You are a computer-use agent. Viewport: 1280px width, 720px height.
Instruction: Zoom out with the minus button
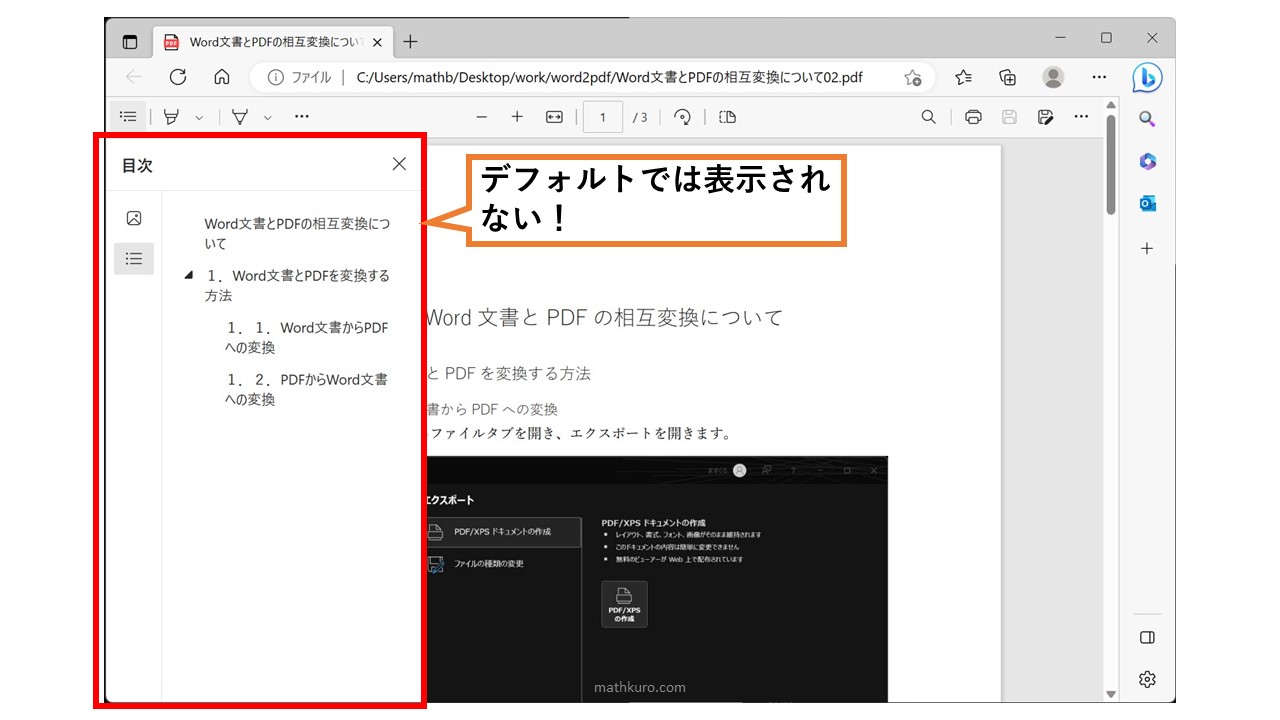point(481,117)
